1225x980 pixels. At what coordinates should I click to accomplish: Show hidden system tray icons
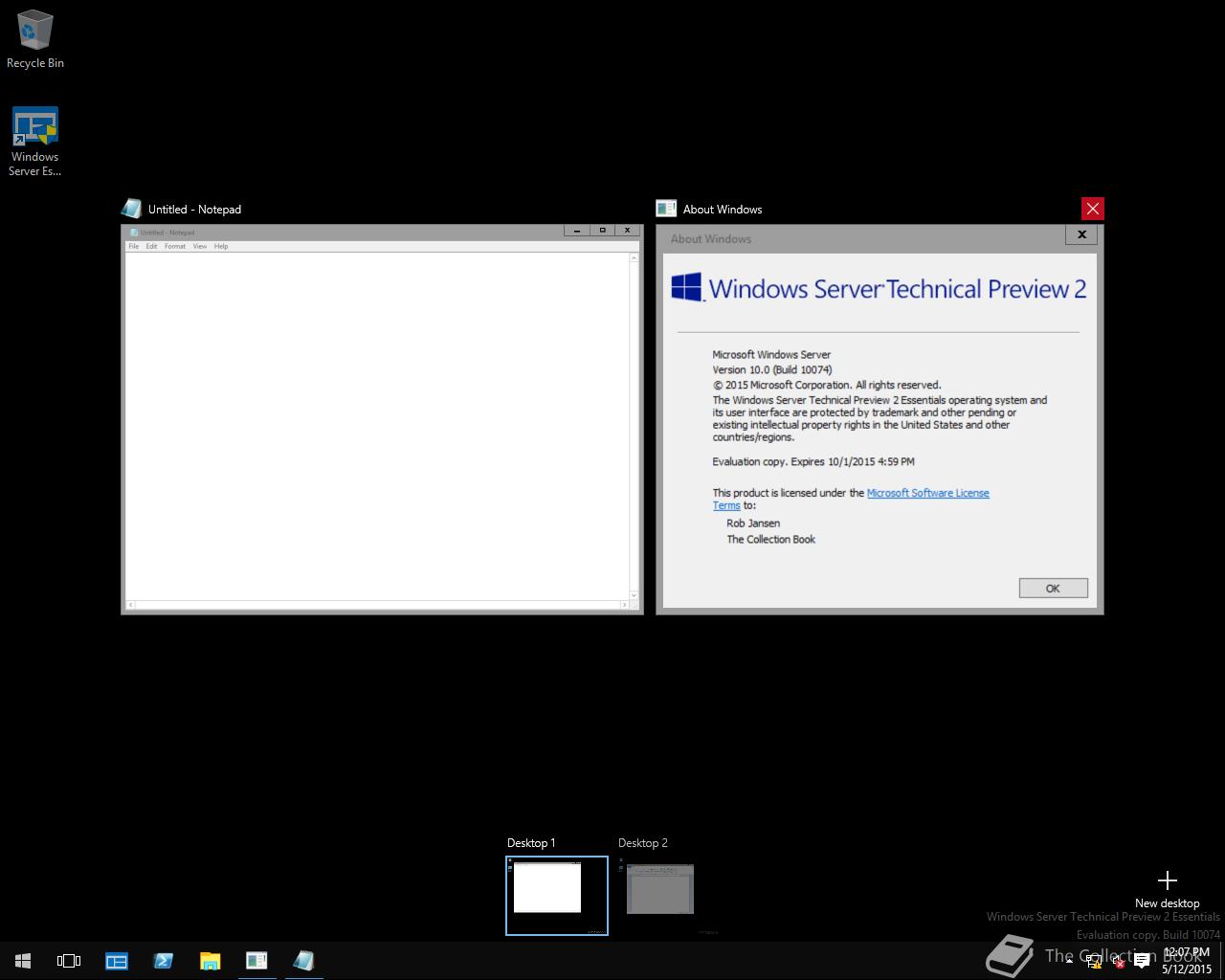[x=1069, y=962]
